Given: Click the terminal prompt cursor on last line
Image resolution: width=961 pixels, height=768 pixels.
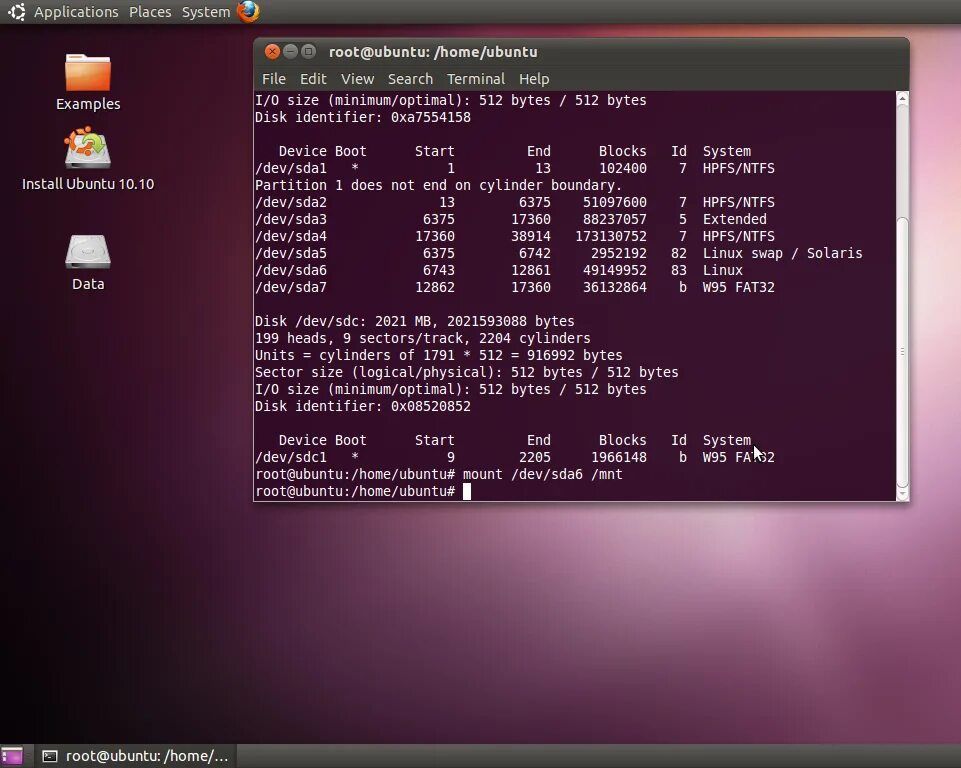Looking at the screenshot, I should (x=467, y=492).
